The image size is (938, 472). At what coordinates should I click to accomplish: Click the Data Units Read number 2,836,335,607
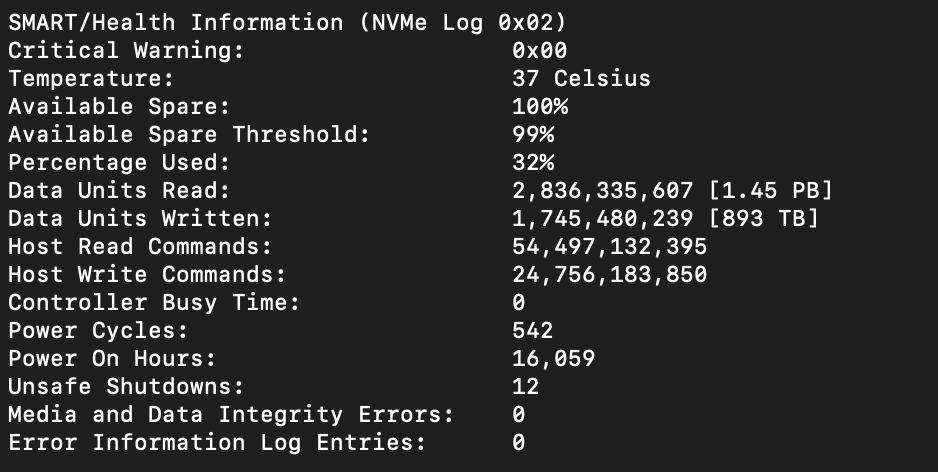[x=602, y=191]
